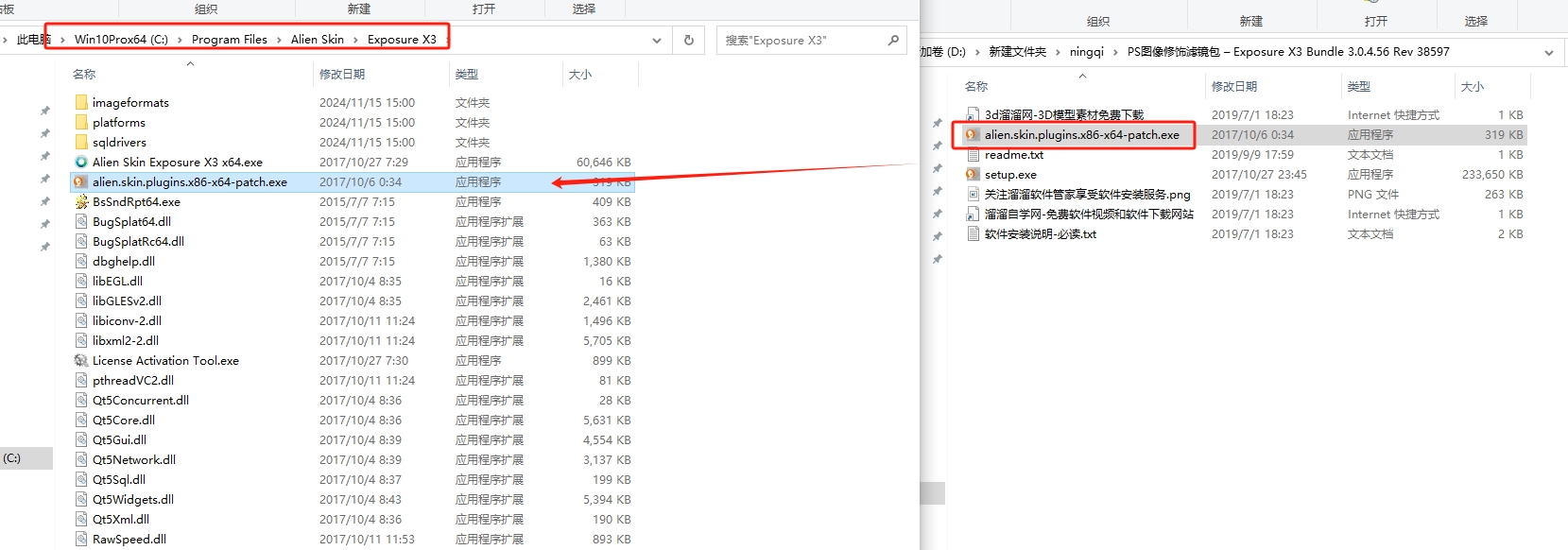Screen dimensions: 1568x550
Task: Click the 软件安装说明-必读.txt icon
Action: (x=973, y=233)
